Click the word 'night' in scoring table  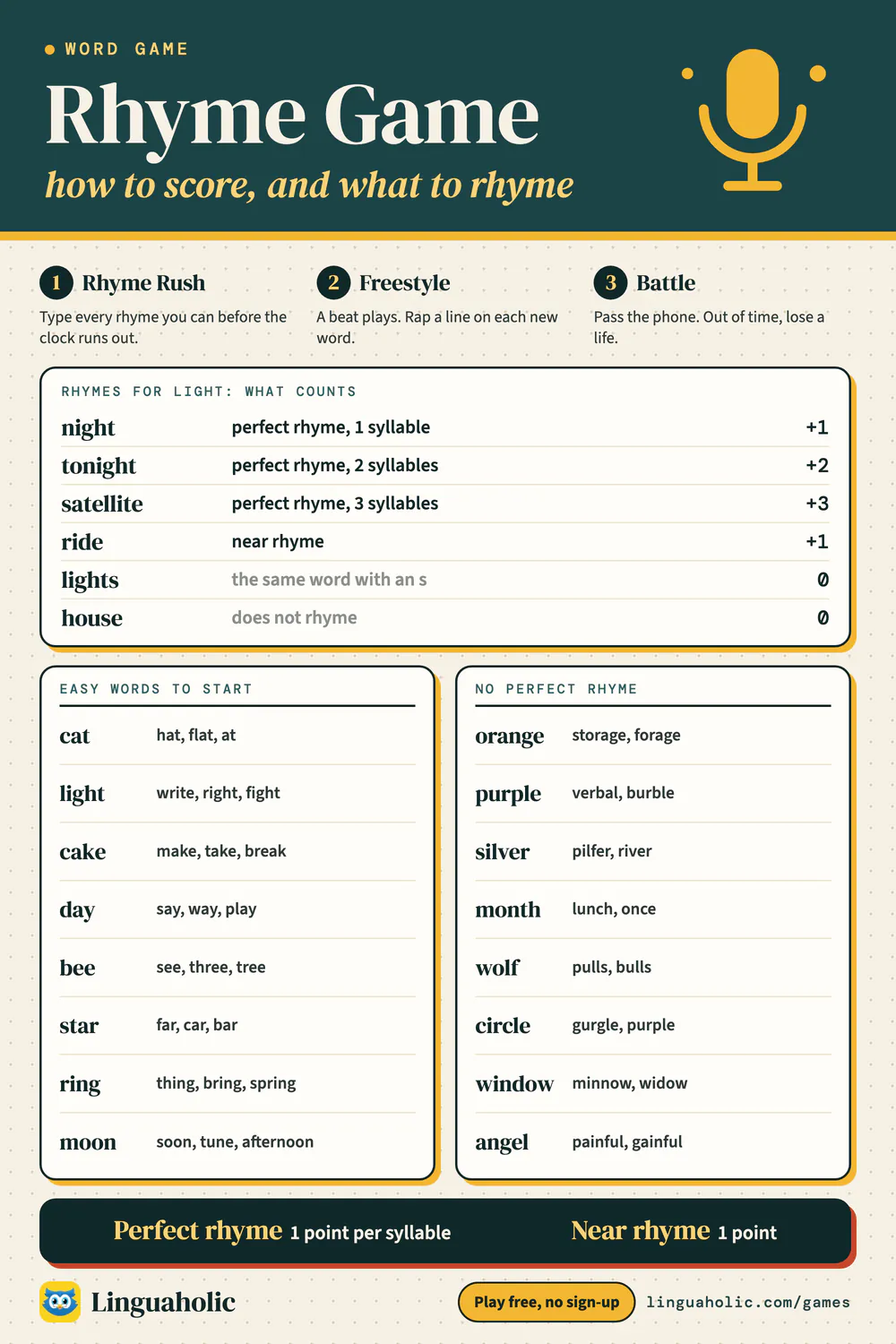tap(88, 428)
